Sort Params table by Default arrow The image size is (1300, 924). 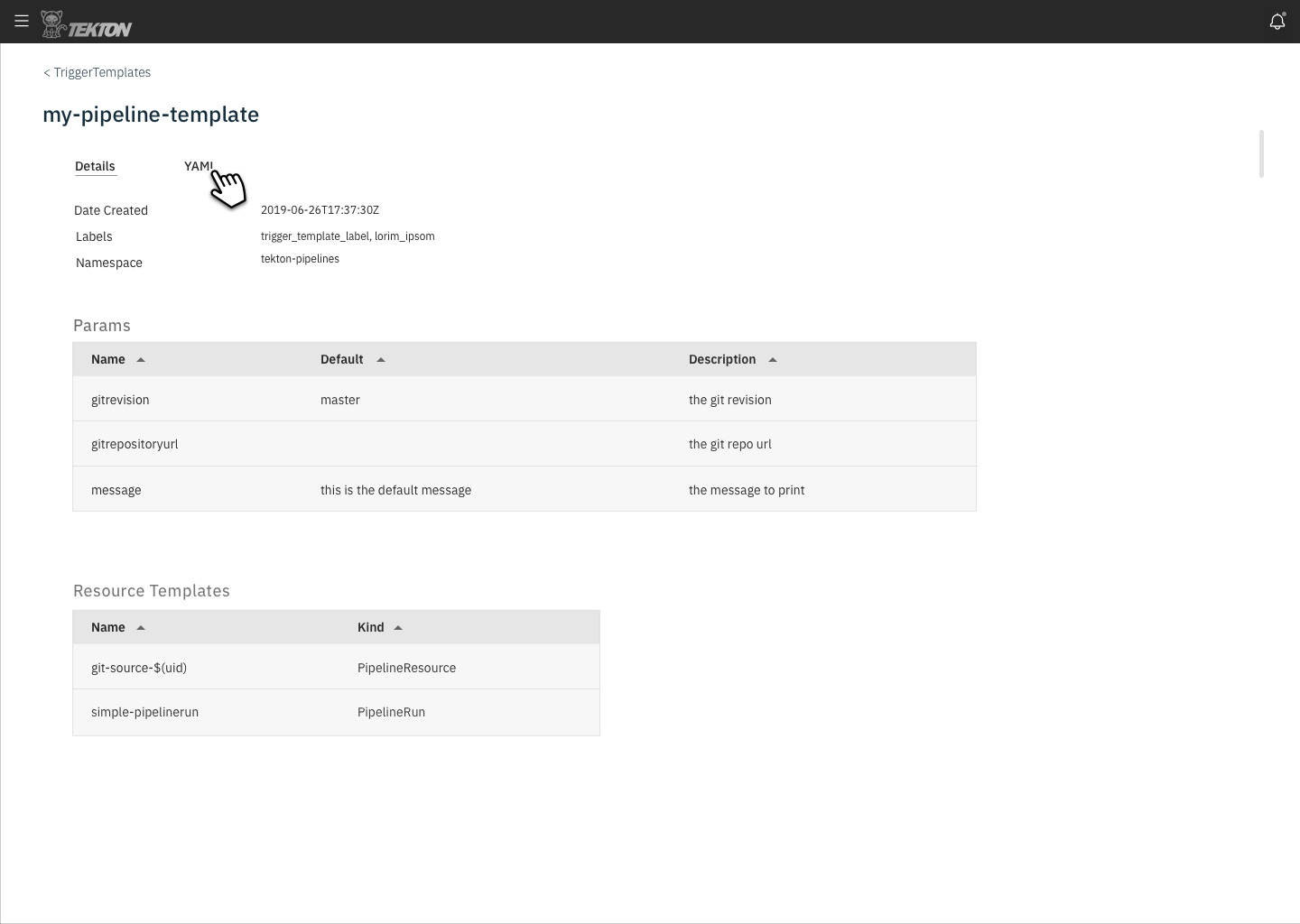pos(381,360)
